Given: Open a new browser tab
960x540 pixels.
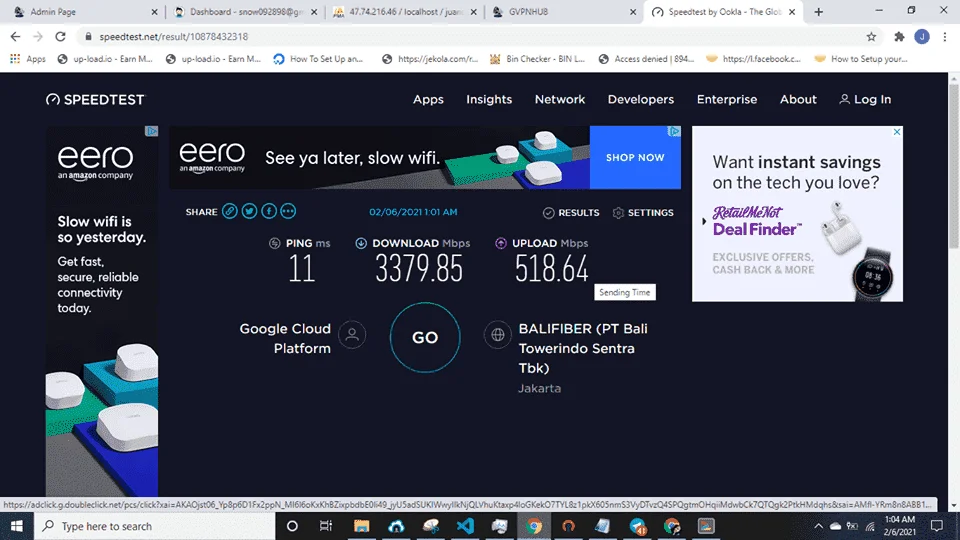Looking at the screenshot, I should pyautogui.click(x=819, y=12).
